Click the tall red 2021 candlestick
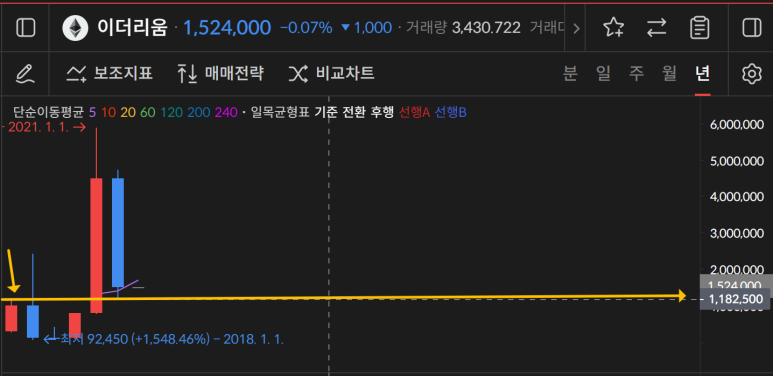The height and width of the screenshot is (376, 773). tap(96, 245)
